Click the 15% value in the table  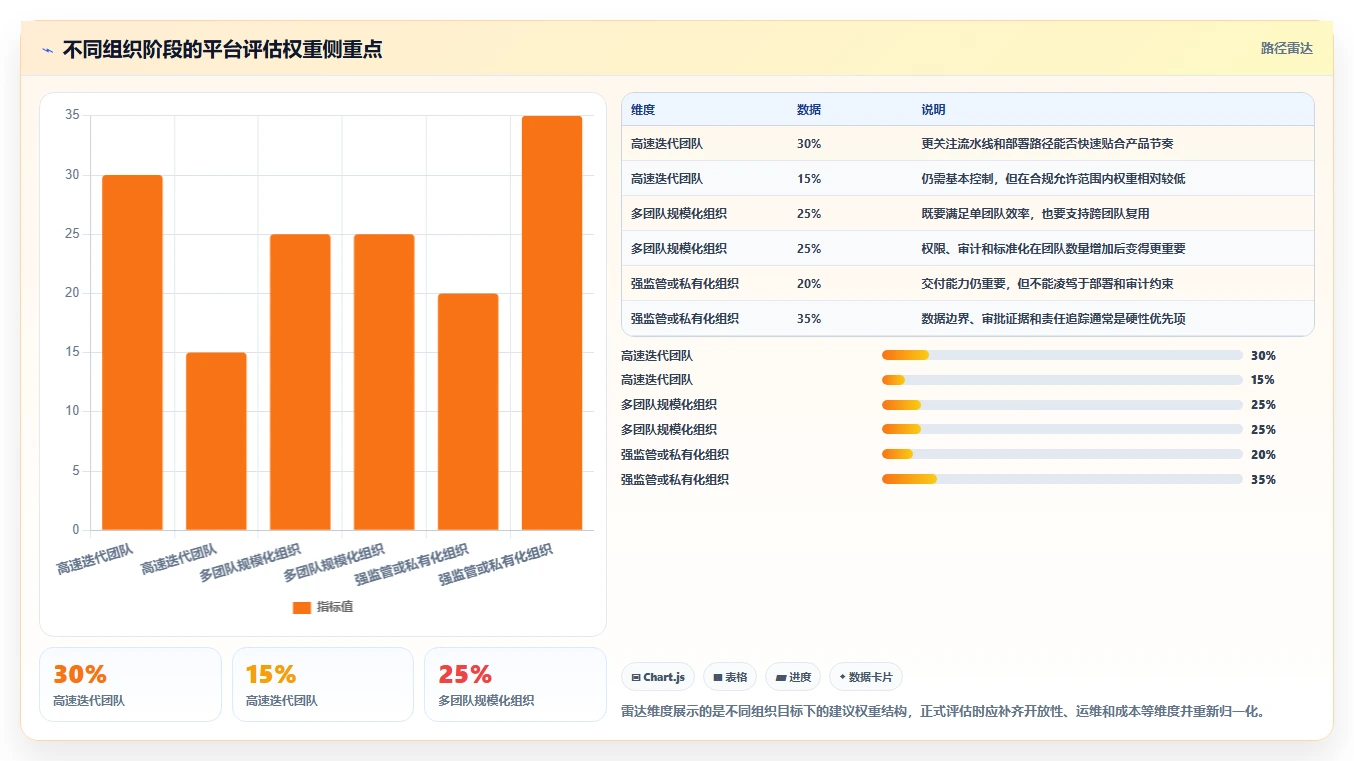809,179
